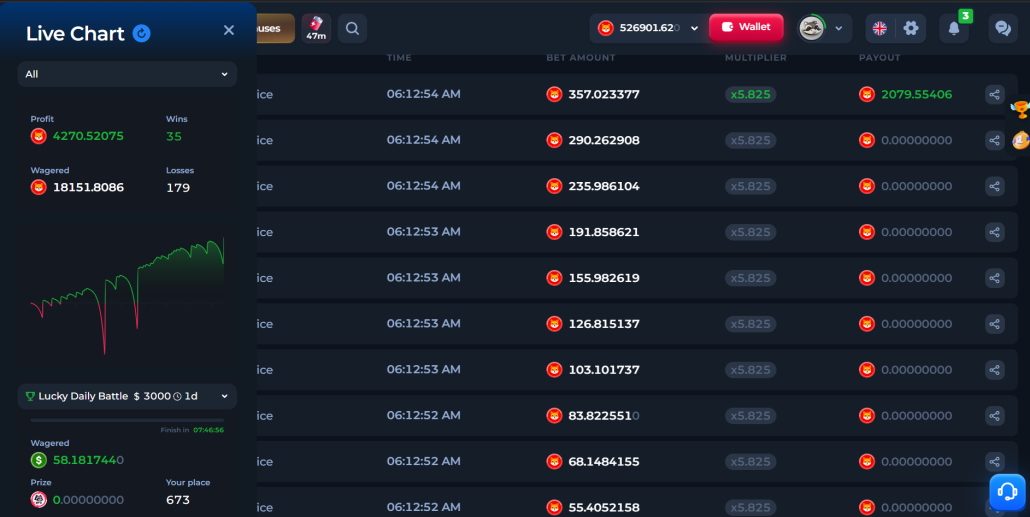The width and height of the screenshot is (1030, 517).
Task: Click the MULTIPLIER column header
Action: [x=755, y=58]
